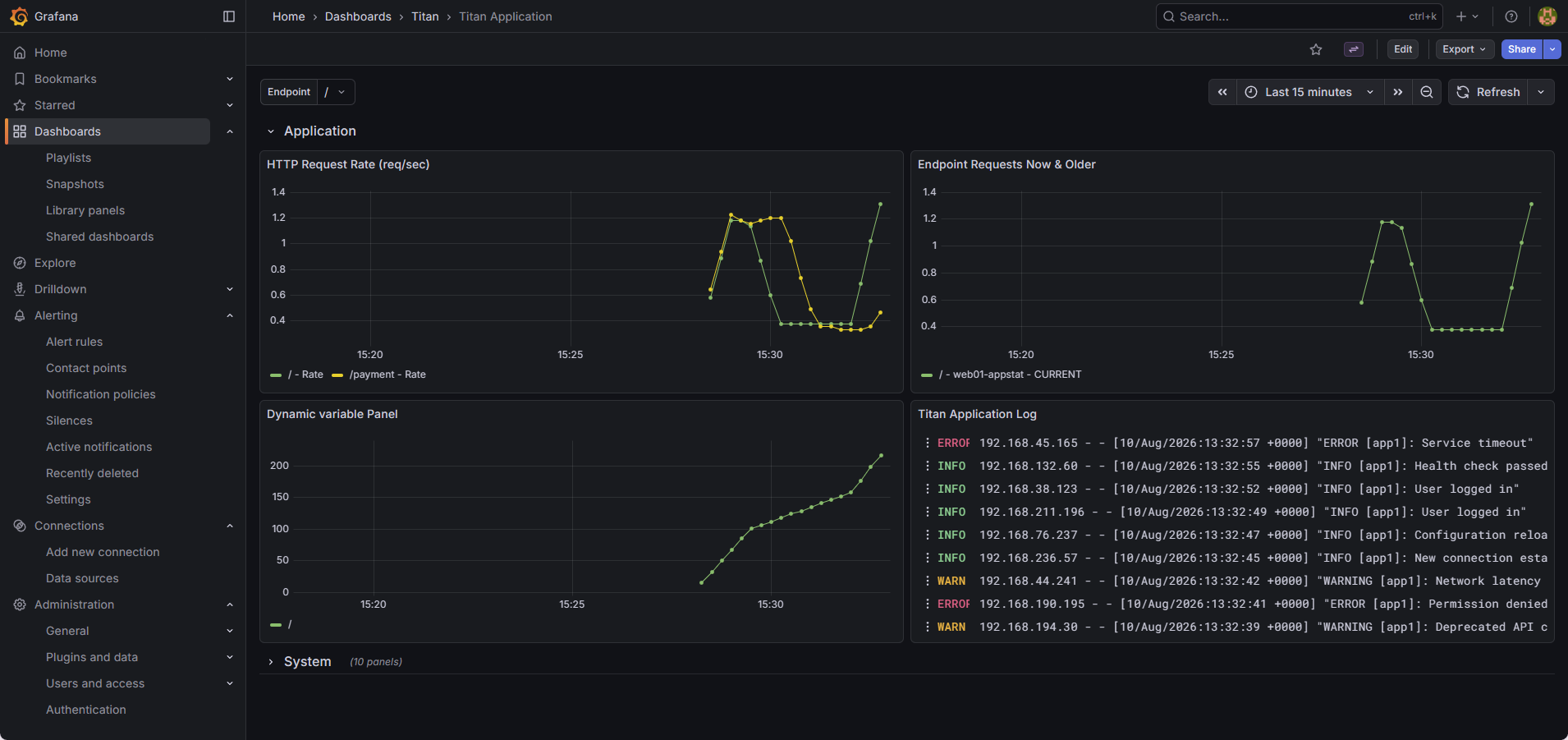Viewport: 1568px width, 740px height.
Task: Open the auto-refresh interval dropdown
Action: (x=1541, y=92)
